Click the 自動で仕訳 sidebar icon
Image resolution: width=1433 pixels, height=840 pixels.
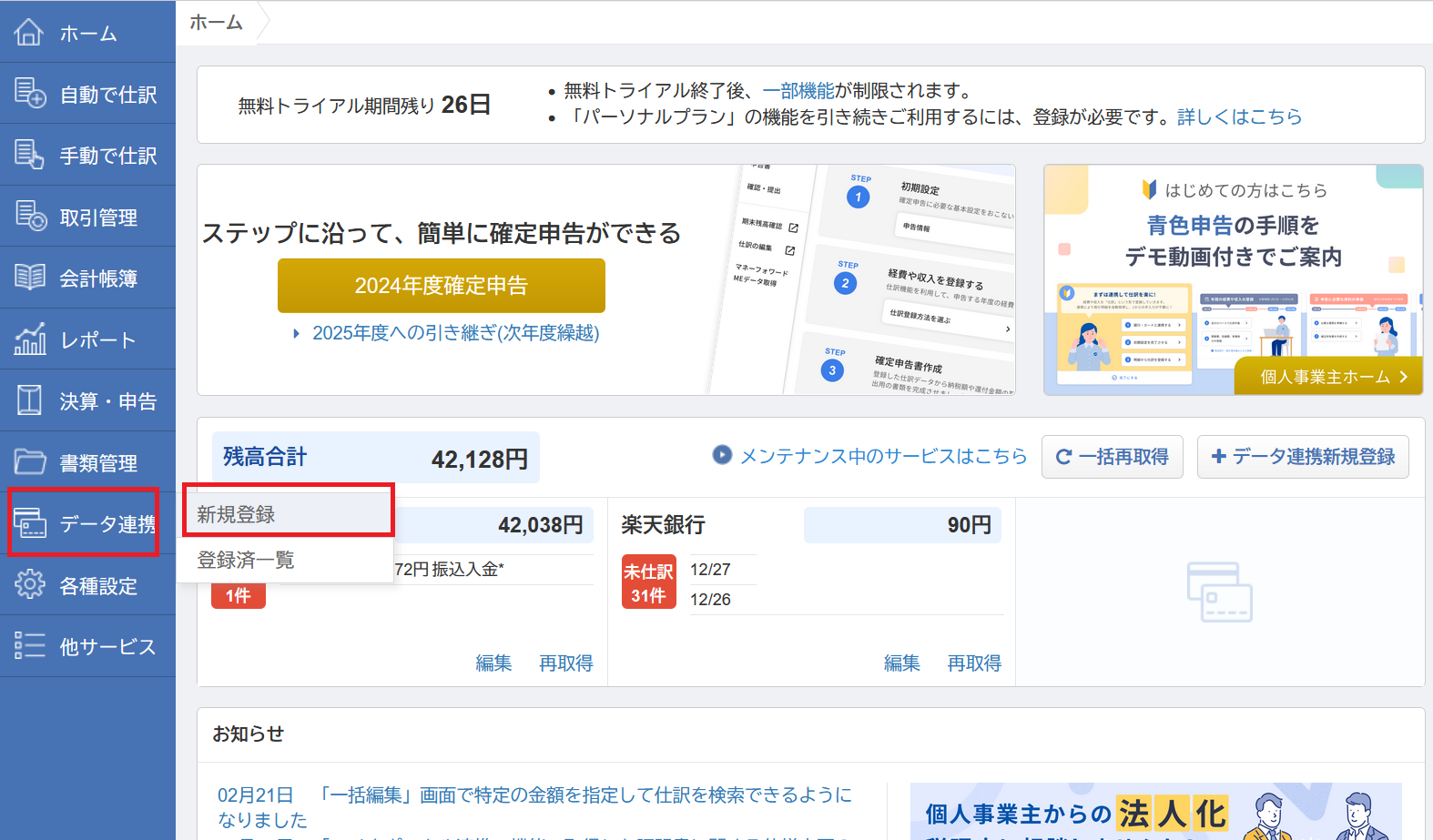[x=29, y=93]
